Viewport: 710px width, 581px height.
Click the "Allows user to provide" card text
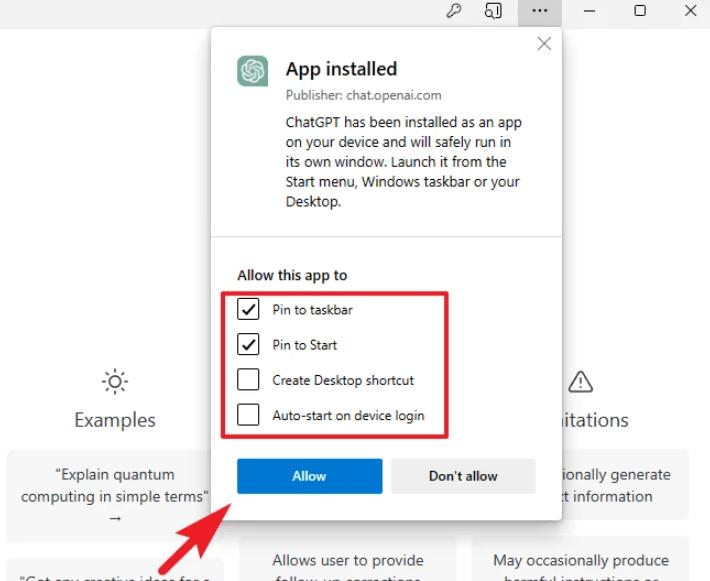click(348, 561)
